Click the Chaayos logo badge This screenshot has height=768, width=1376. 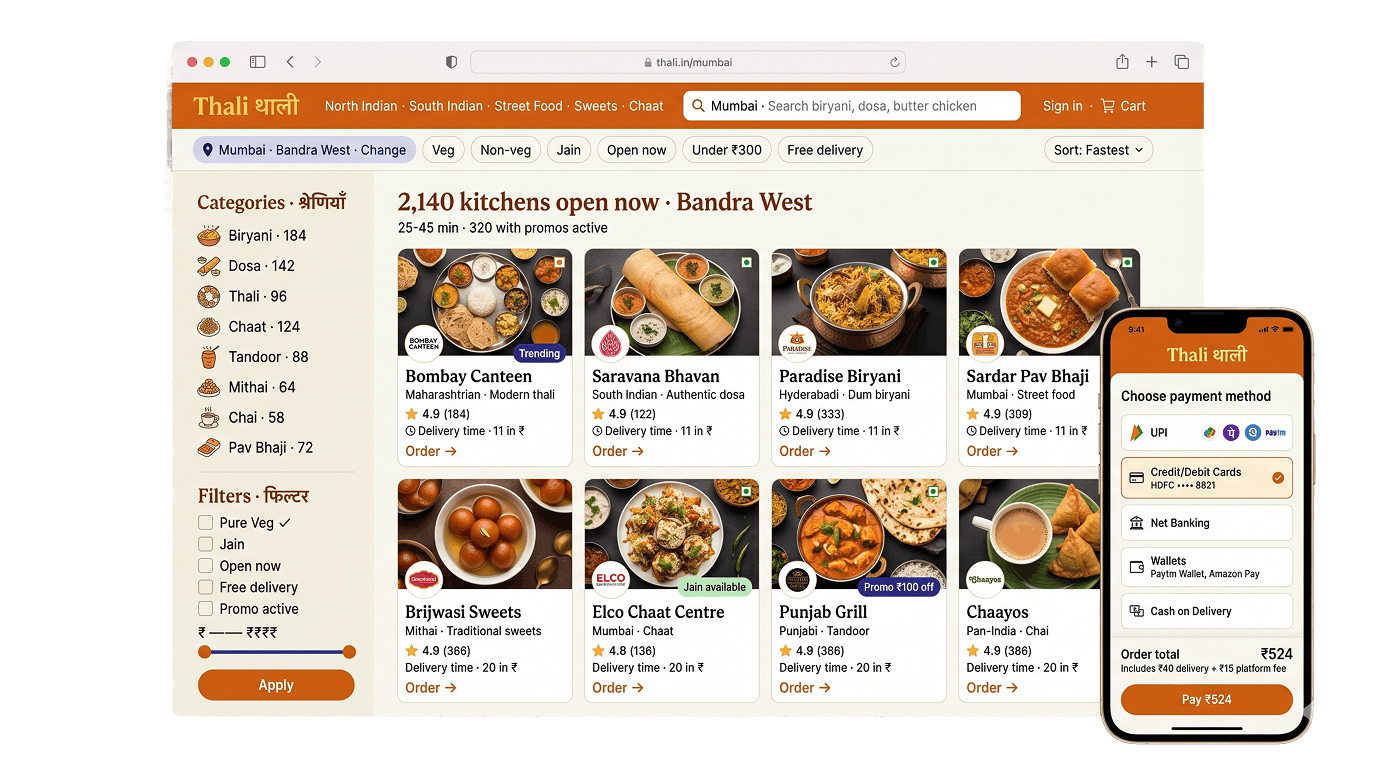(985, 579)
